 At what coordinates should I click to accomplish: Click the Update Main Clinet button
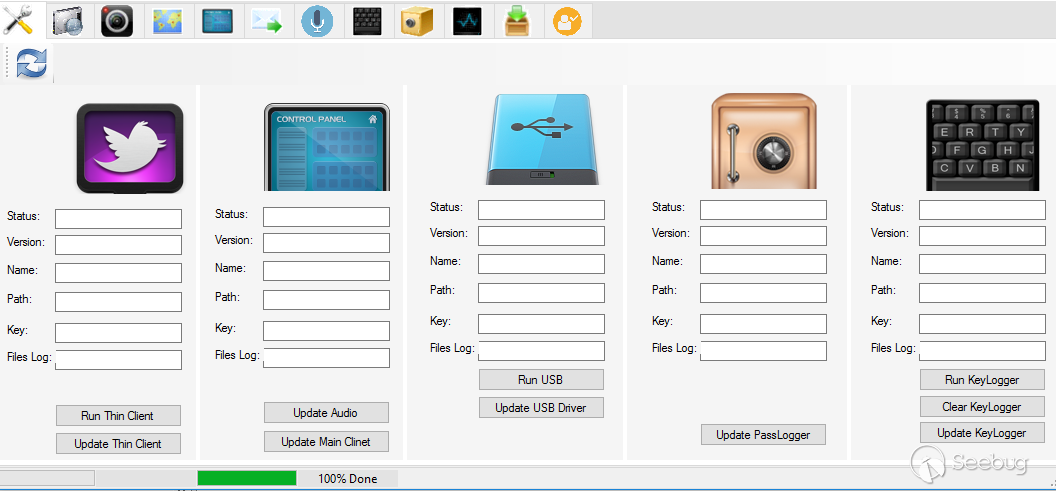[326, 442]
